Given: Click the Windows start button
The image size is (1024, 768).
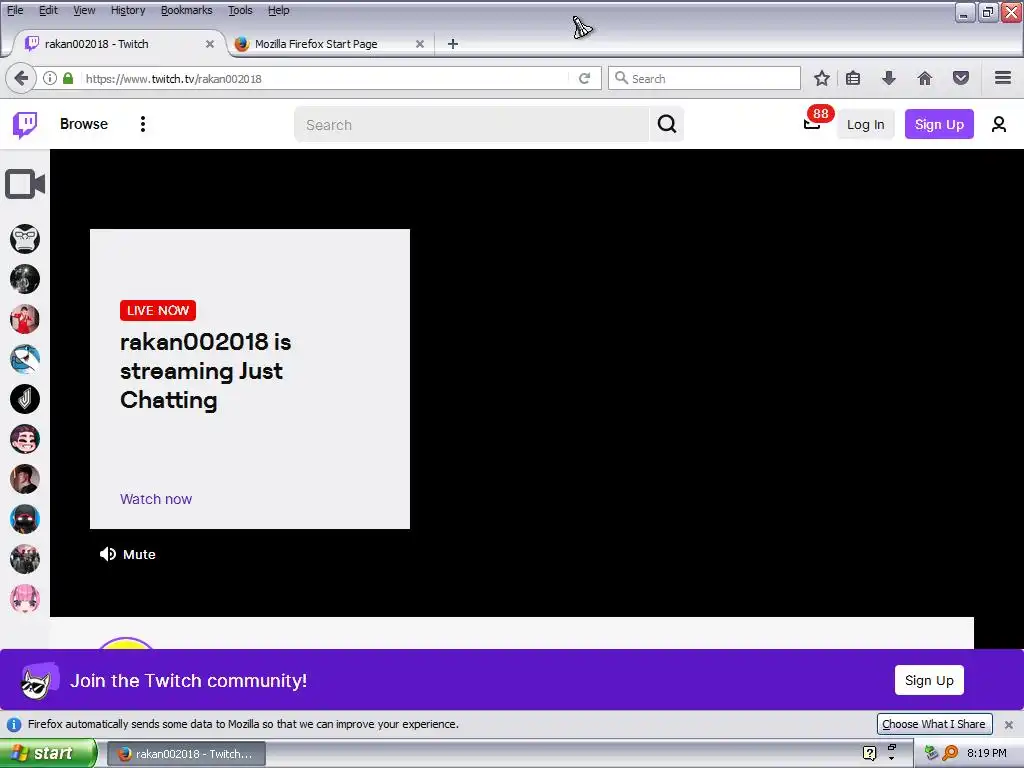Looking at the screenshot, I should [48, 754].
